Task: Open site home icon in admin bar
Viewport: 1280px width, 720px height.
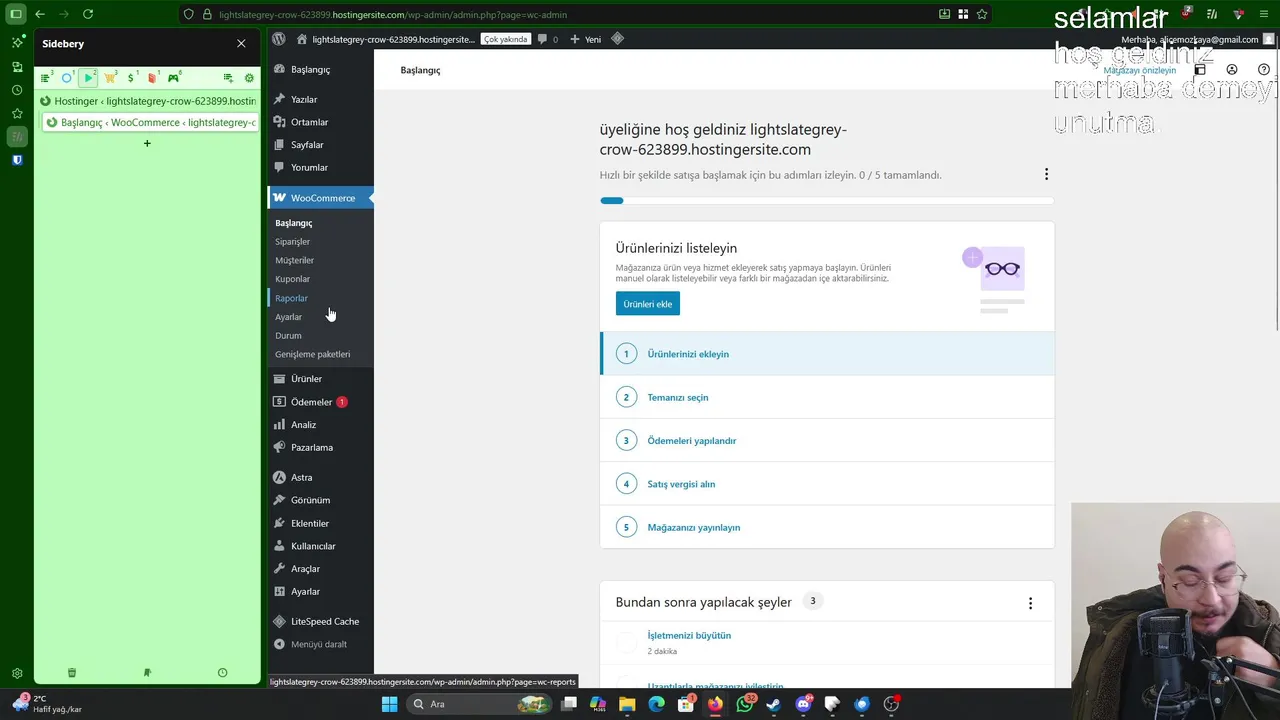Action: (301, 39)
